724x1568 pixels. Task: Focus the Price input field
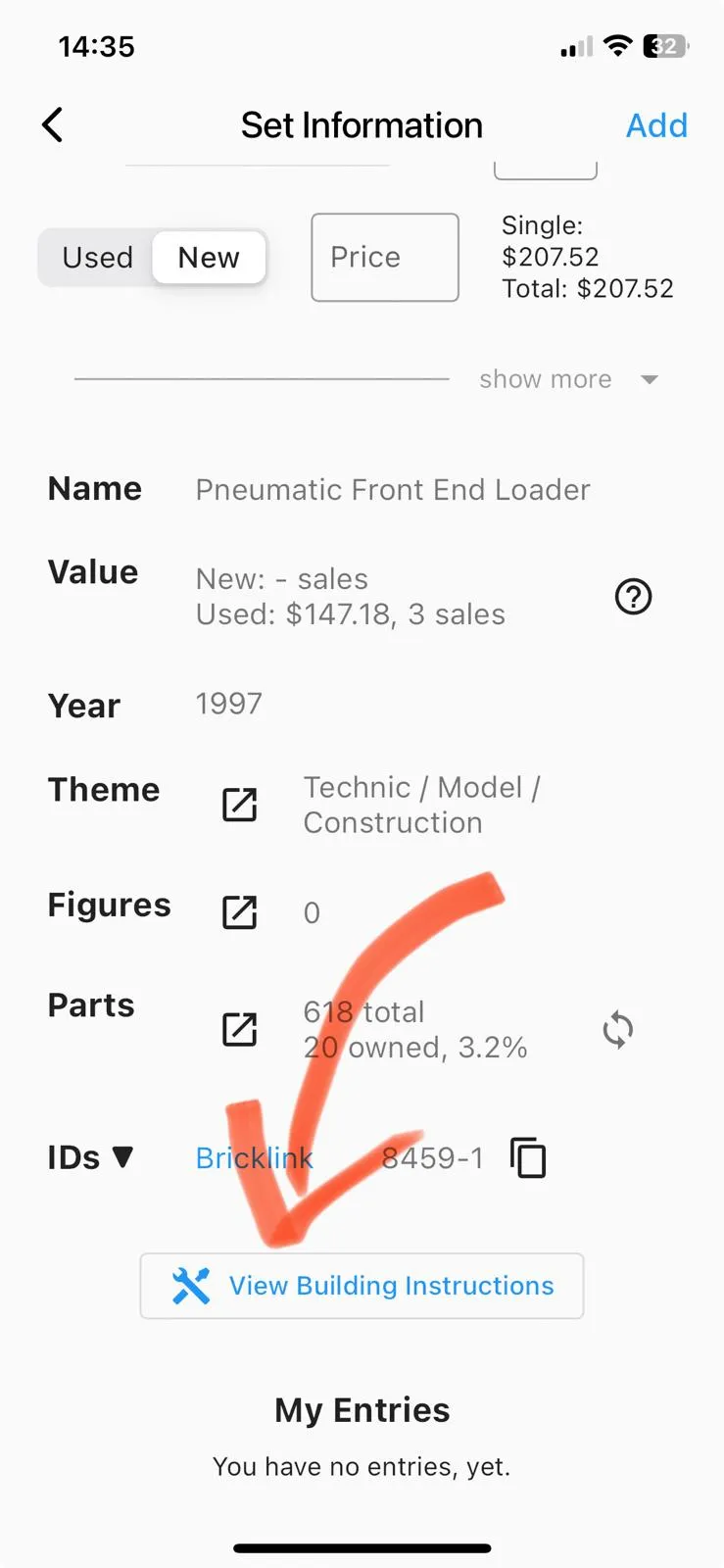(x=385, y=257)
